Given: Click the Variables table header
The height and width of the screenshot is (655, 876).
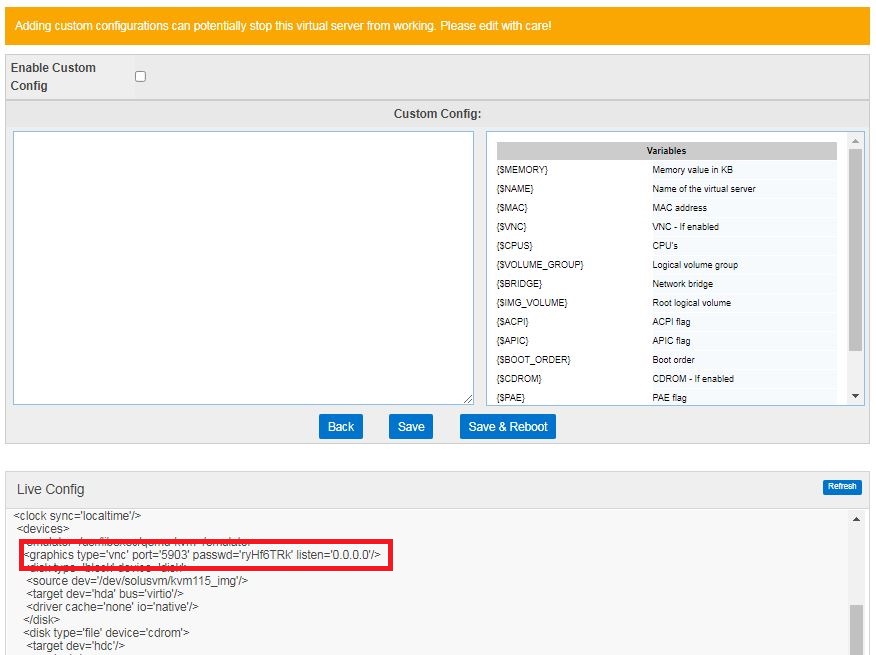Looking at the screenshot, I should click(666, 151).
